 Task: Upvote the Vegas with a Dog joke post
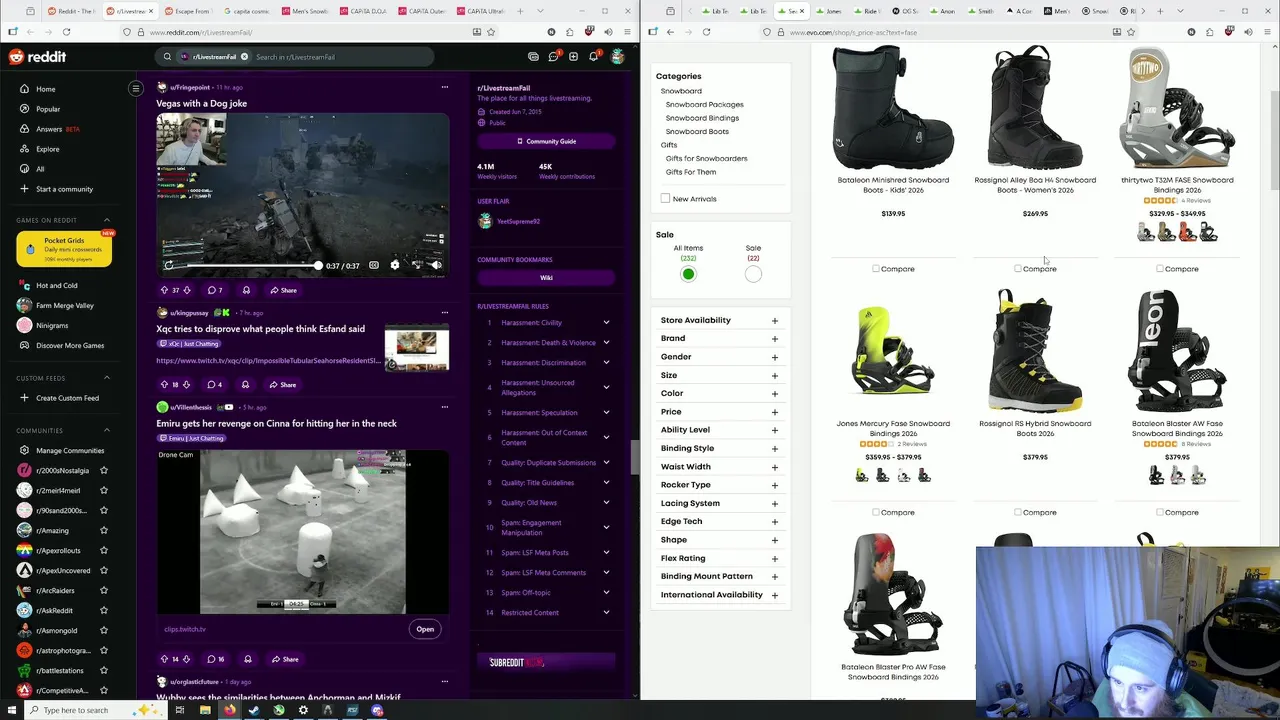click(164, 290)
